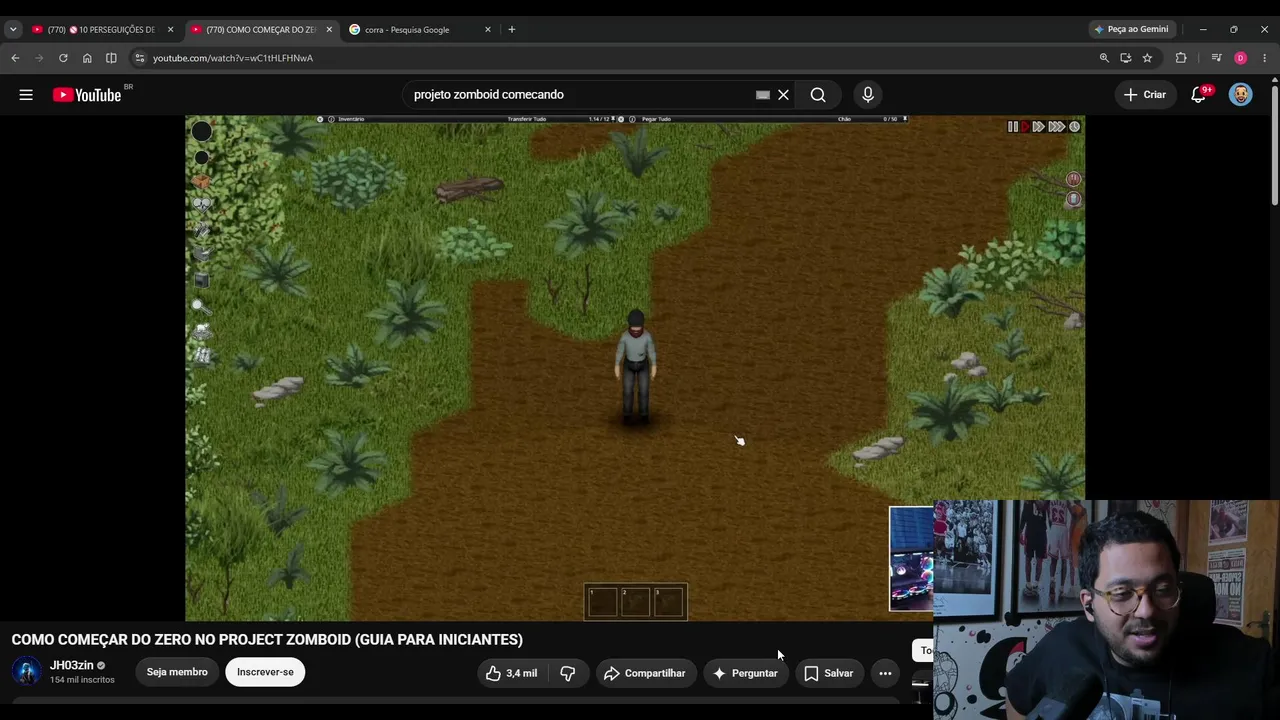Click the 'Pegar Tudo' loot button
The height and width of the screenshot is (720, 1280).
pyautogui.click(x=656, y=119)
